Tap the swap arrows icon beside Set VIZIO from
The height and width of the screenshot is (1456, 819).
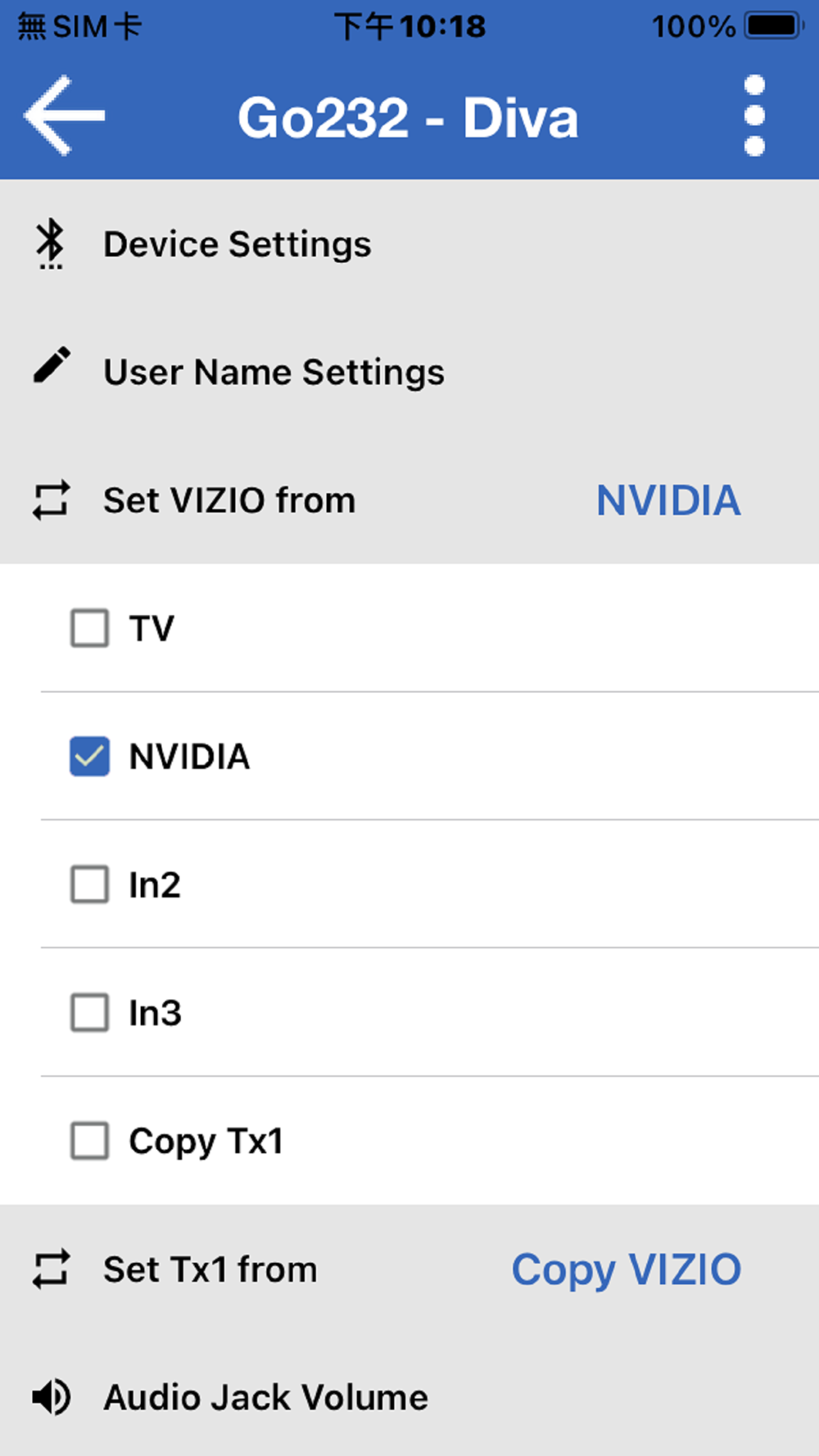point(51,500)
